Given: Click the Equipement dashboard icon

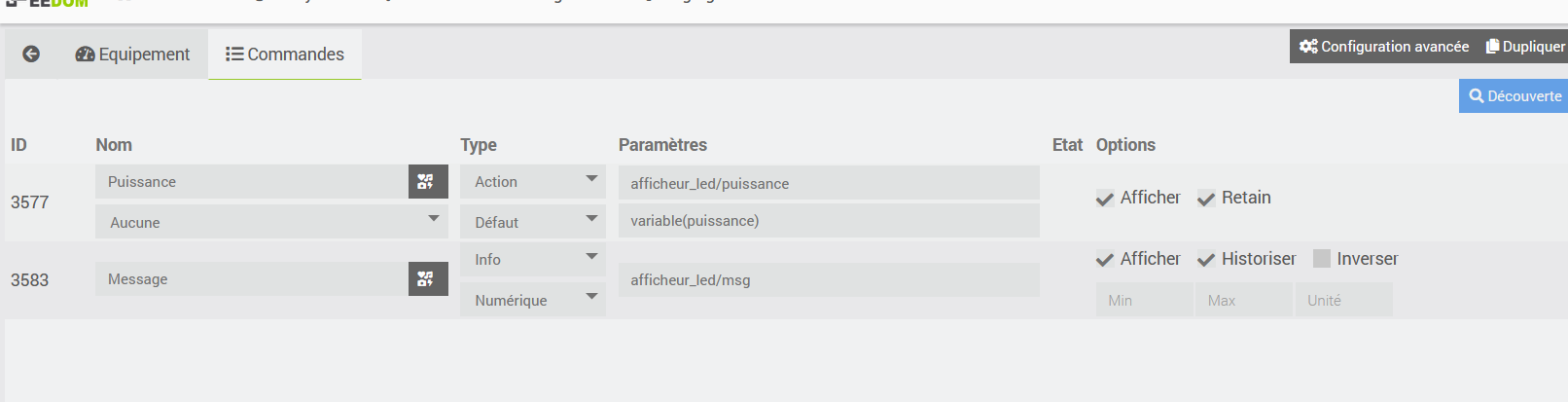Looking at the screenshot, I should [x=85, y=55].
